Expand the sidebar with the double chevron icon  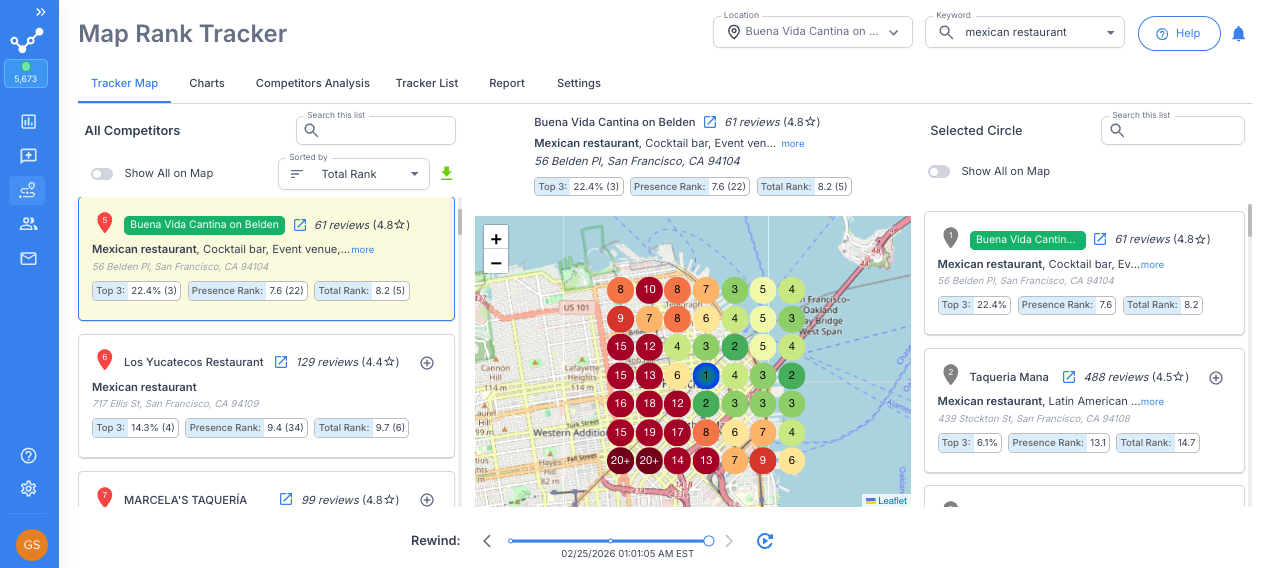40,12
